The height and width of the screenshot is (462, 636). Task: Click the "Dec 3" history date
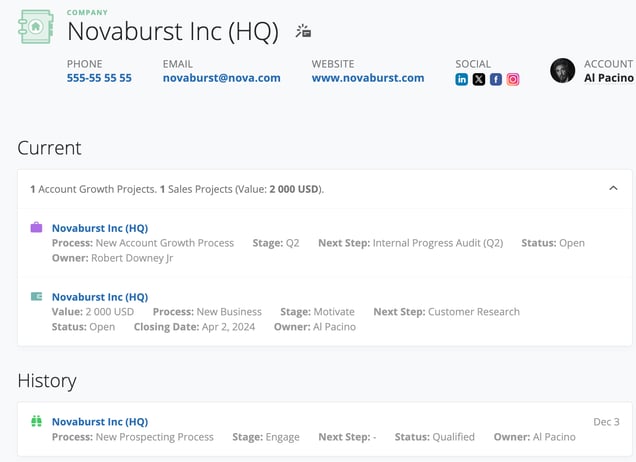coord(606,422)
